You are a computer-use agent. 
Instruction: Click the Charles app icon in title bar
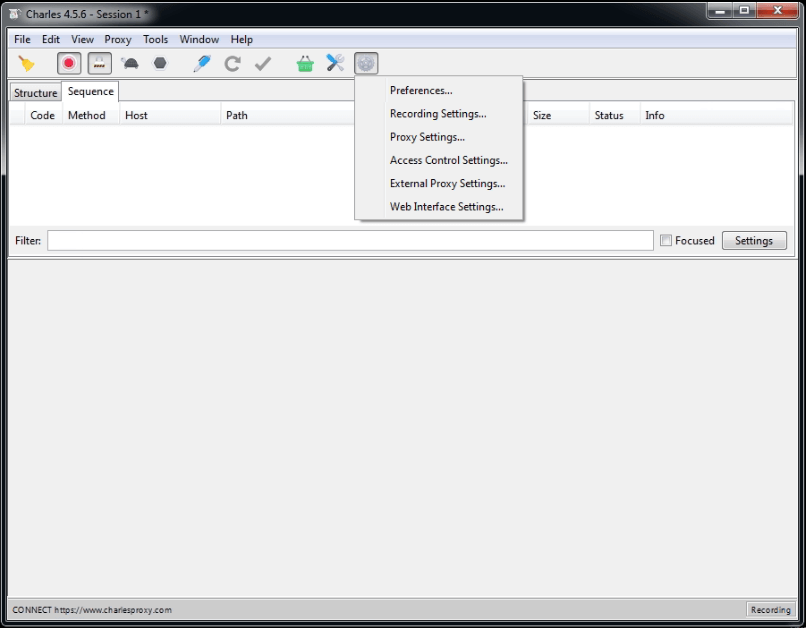coord(14,14)
